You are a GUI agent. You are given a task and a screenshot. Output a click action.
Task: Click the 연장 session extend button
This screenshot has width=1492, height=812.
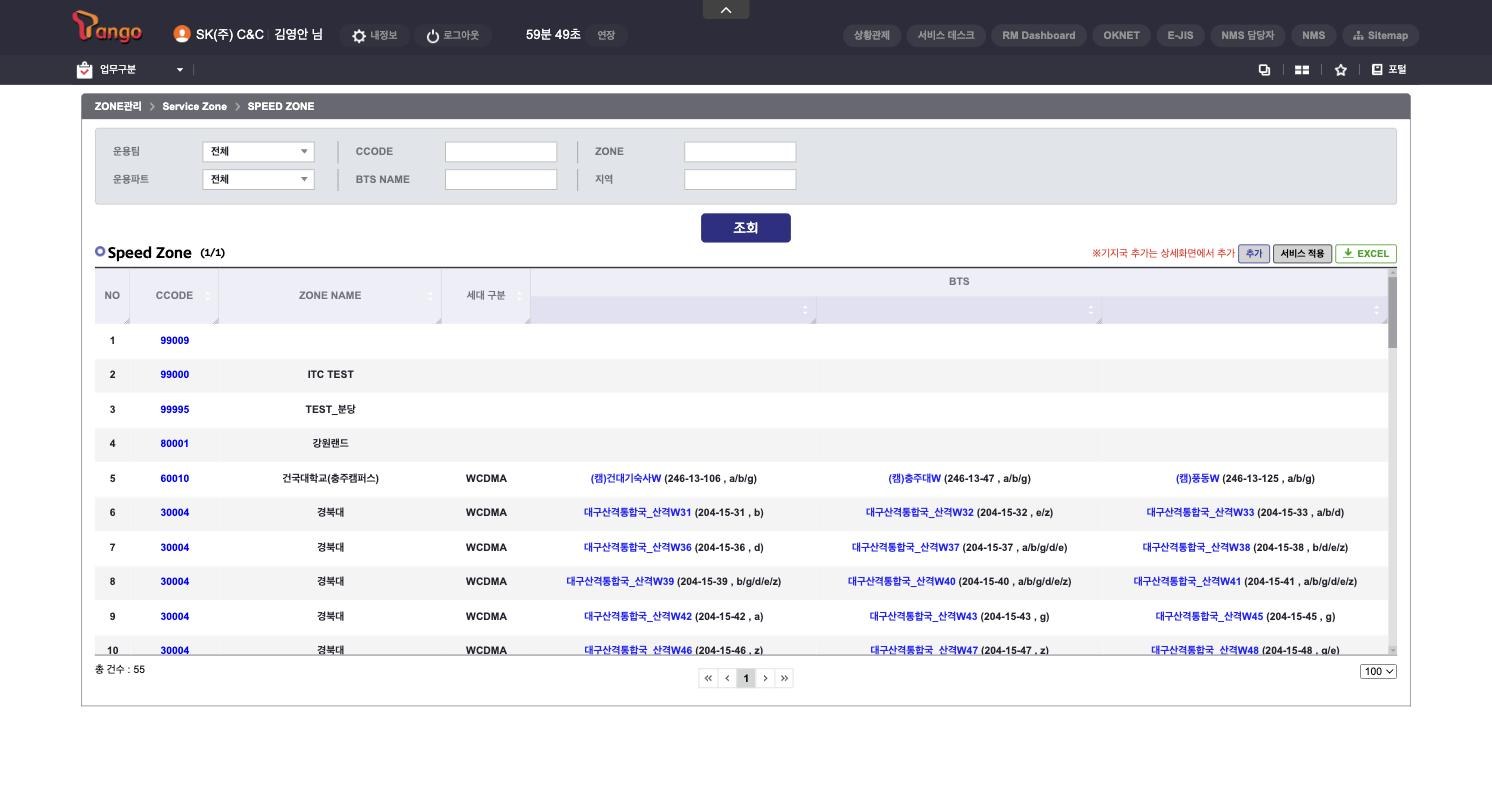606,35
